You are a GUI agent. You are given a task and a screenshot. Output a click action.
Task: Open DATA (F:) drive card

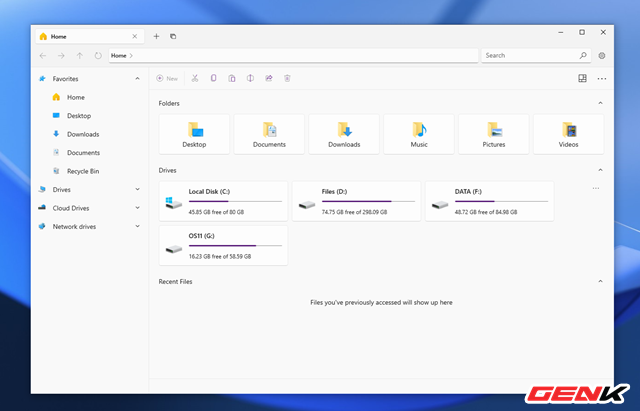tap(489, 201)
